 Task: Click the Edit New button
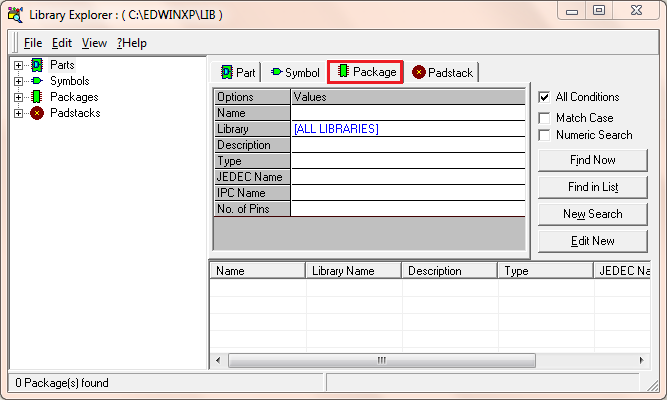[593, 241]
